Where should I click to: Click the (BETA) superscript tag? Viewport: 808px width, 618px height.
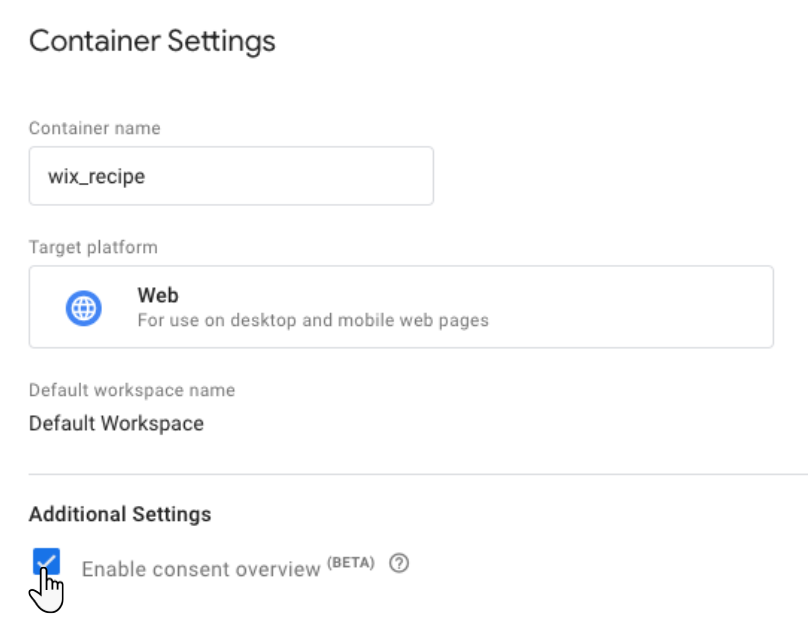pyautogui.click(x=351, y=562)
